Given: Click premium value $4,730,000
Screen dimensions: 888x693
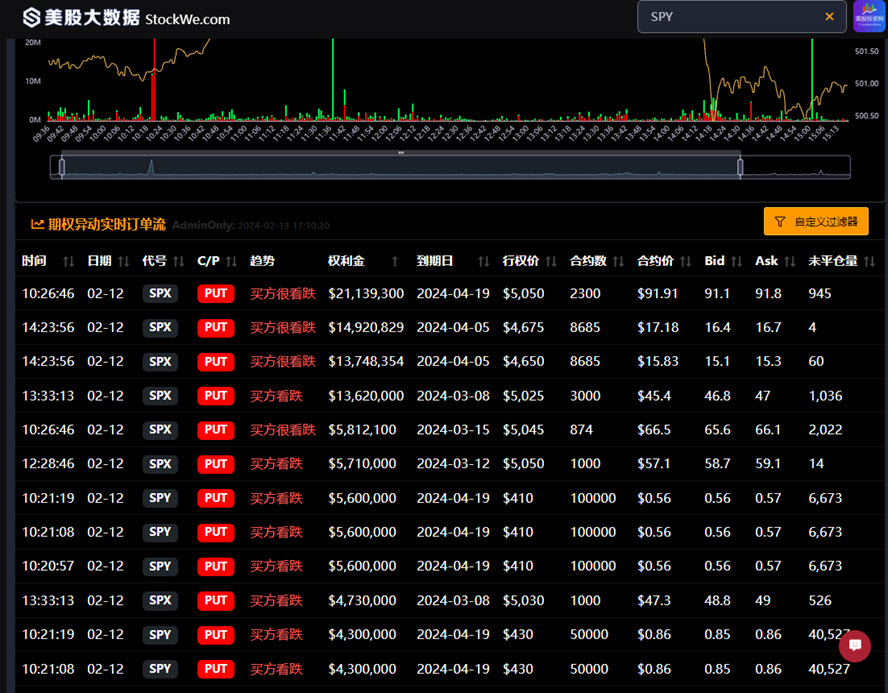Looking at the screenshot, I should [362, 600].
